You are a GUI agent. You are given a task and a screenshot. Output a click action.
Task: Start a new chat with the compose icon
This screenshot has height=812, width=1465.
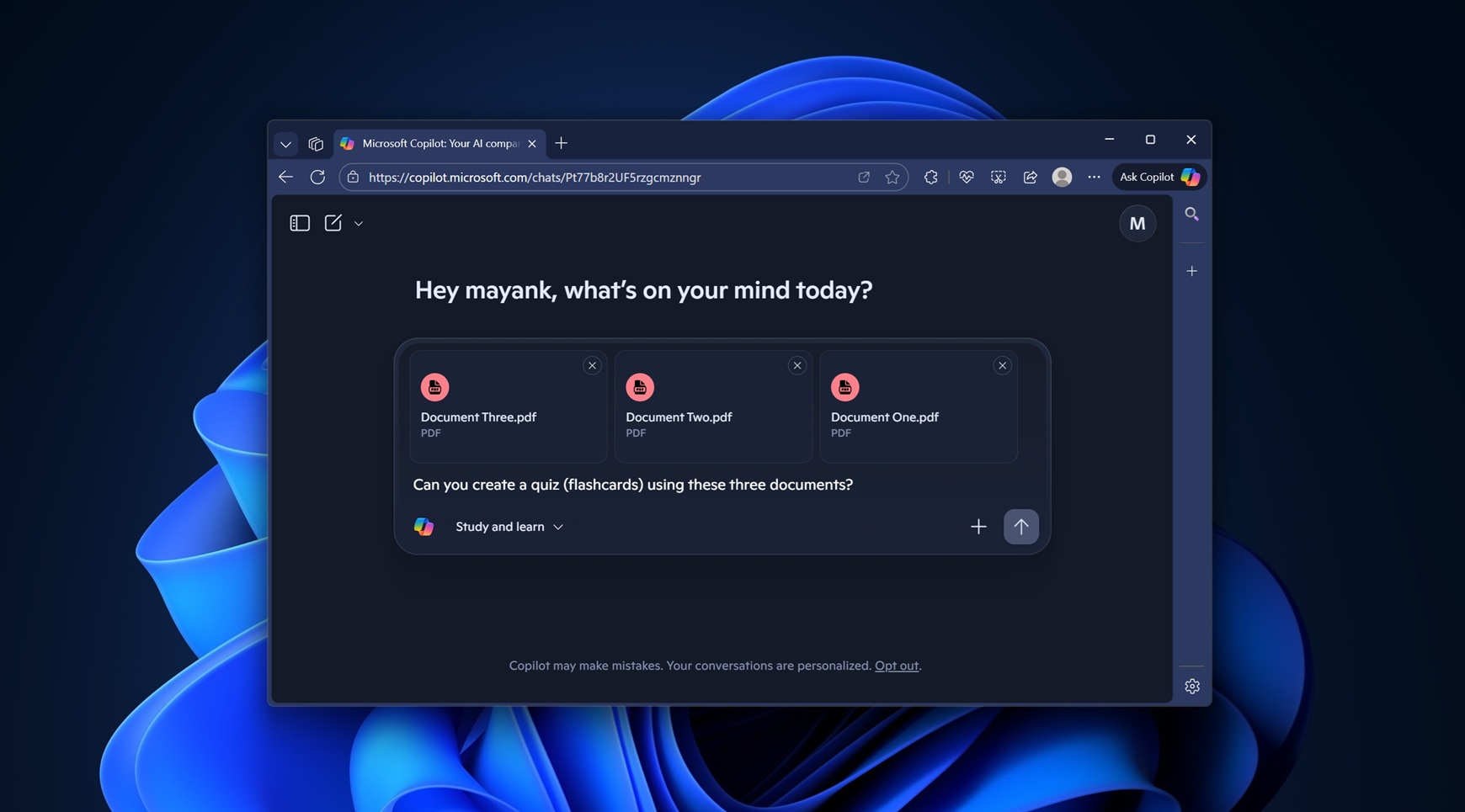click(x=333, y=223)
